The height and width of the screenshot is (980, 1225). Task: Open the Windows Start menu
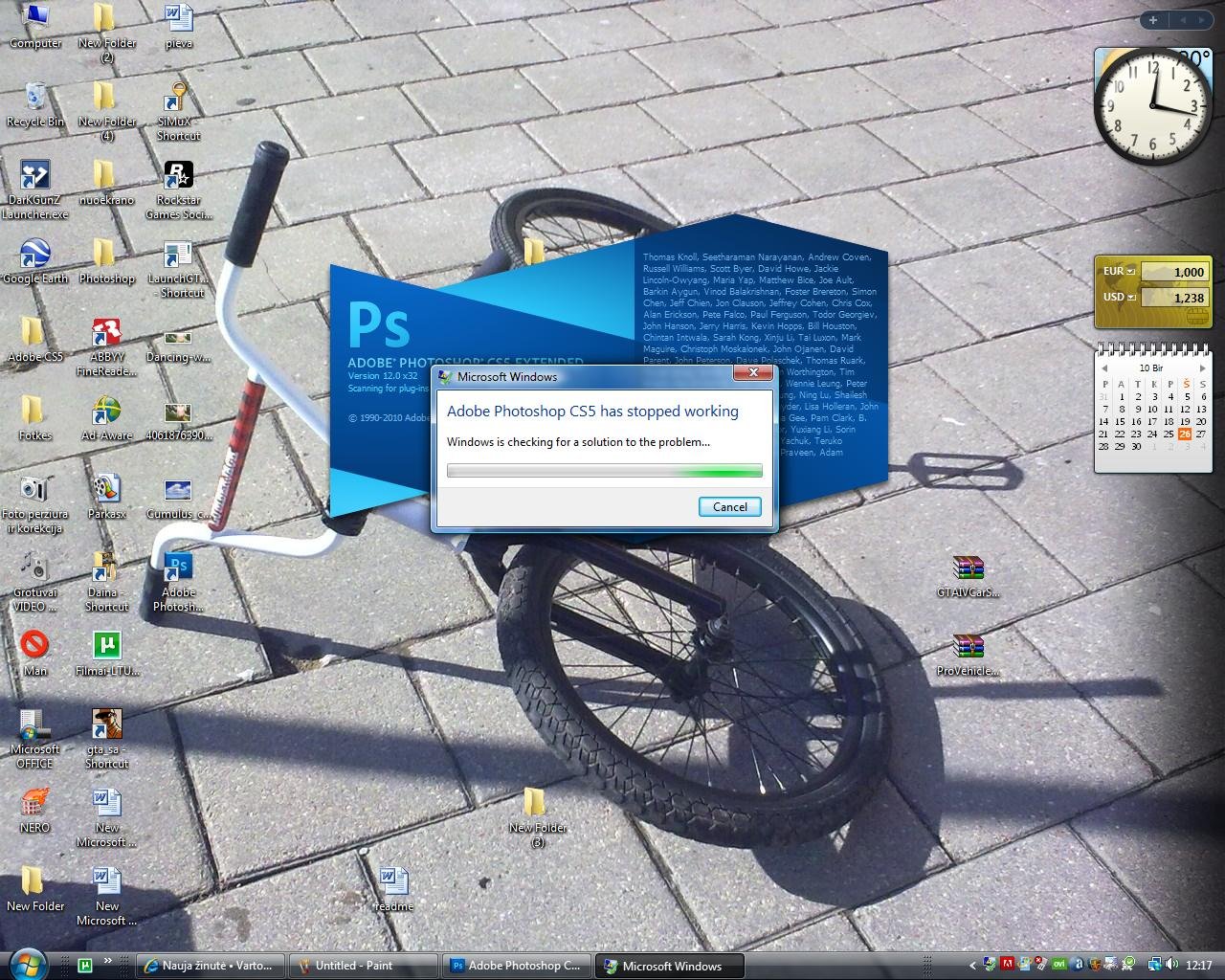(x=27, y=964)
